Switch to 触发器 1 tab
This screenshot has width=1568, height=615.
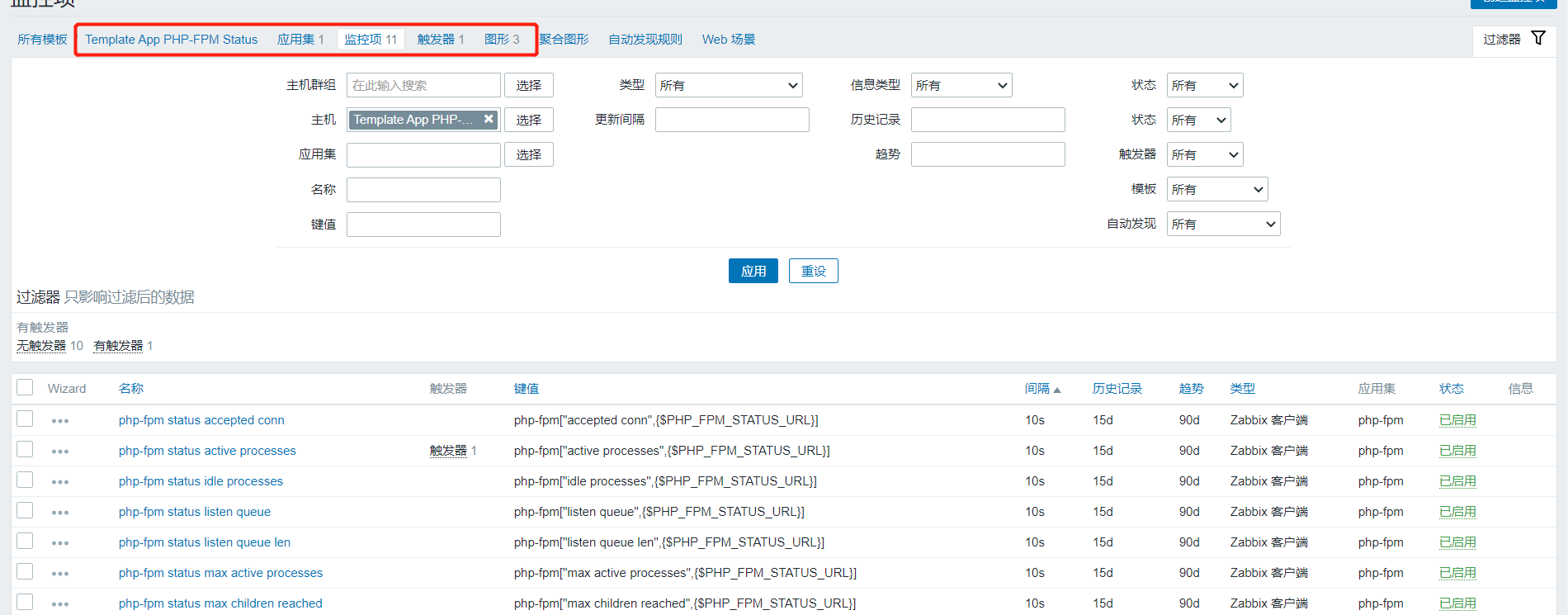441,40
